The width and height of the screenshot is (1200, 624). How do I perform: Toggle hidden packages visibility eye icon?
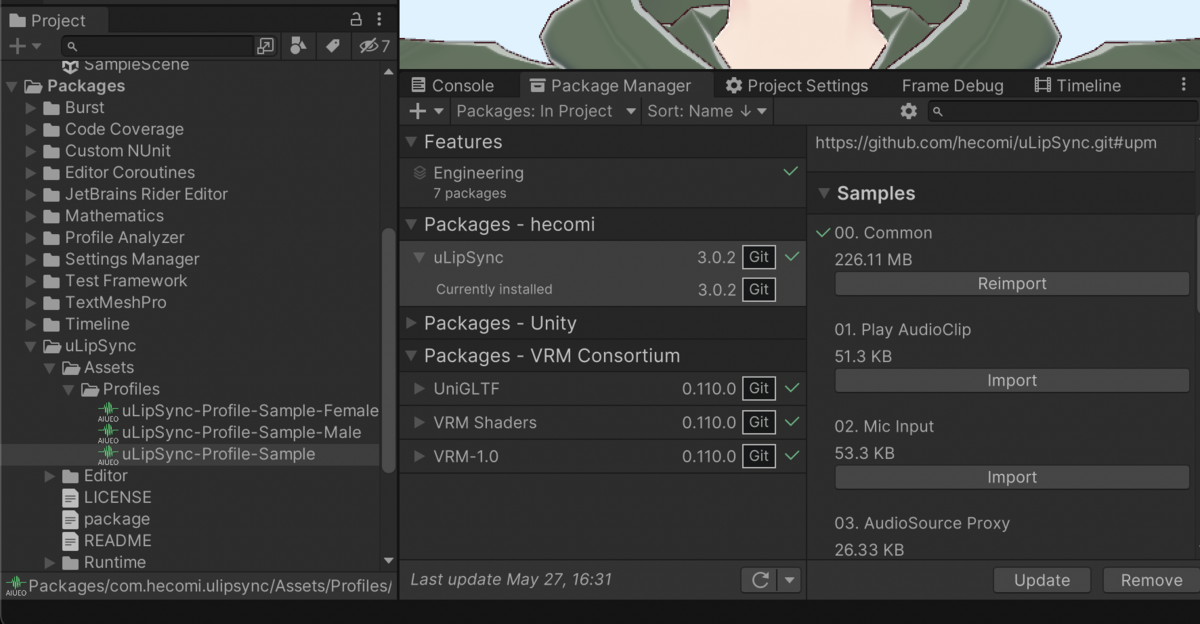[374, 46]
